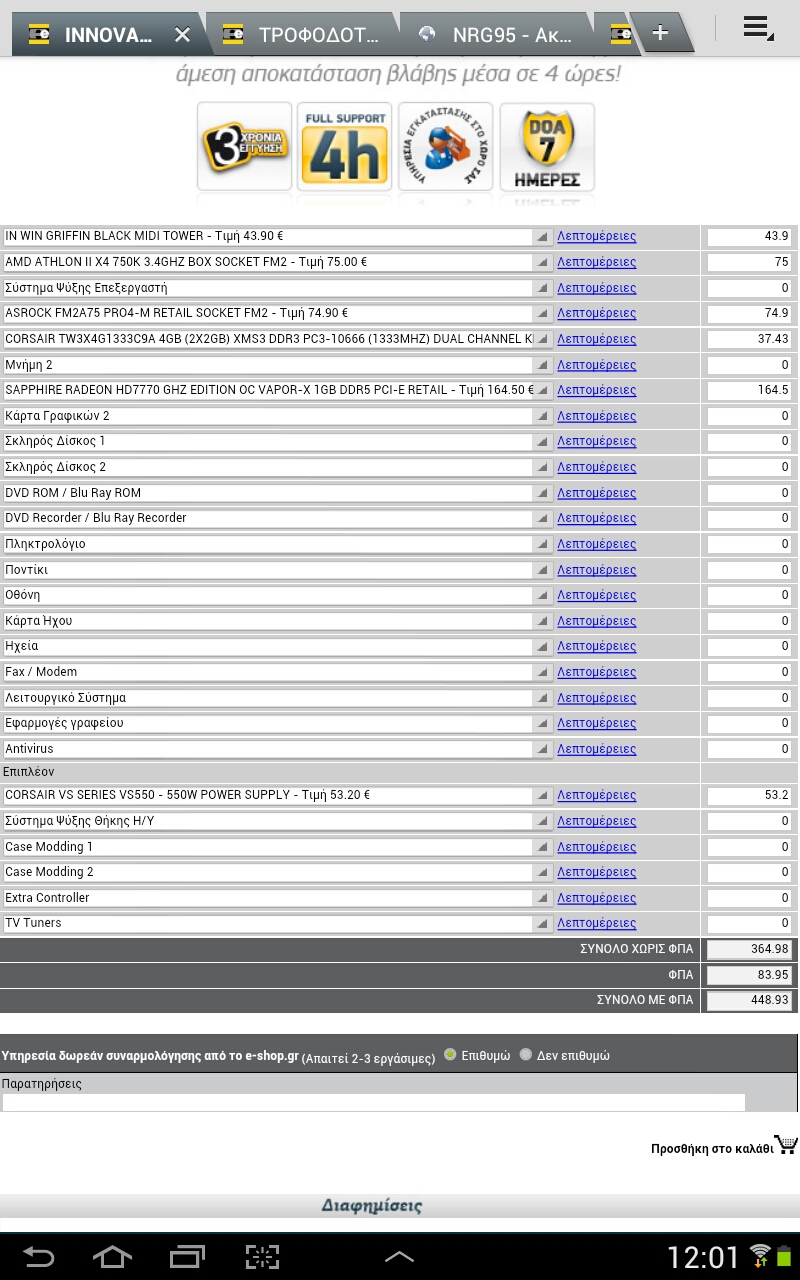800x1280 pixels.
Task: Tap the Android home button
Action: 112,1256
